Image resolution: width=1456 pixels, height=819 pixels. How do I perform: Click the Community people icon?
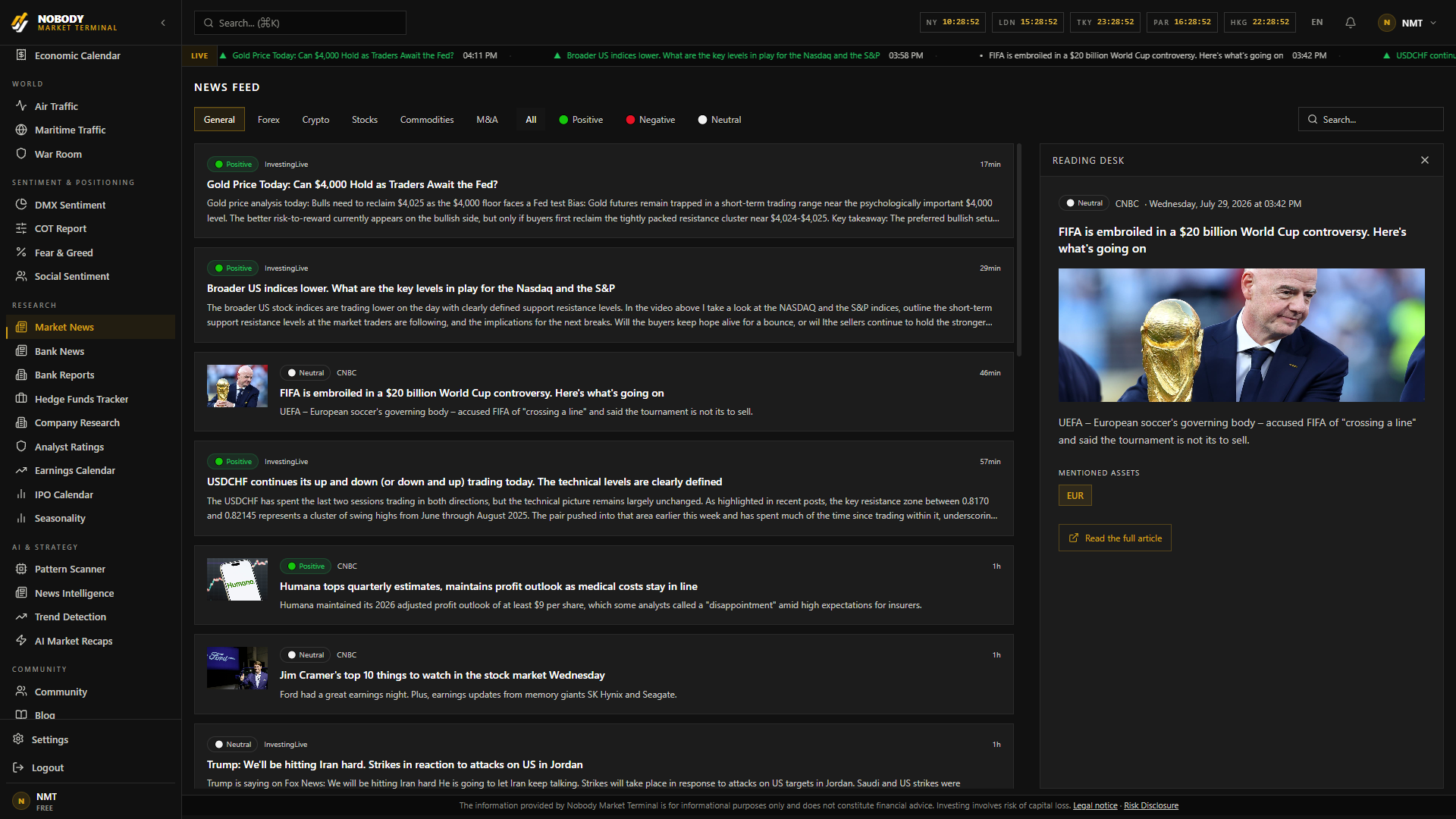click(21, 692)
